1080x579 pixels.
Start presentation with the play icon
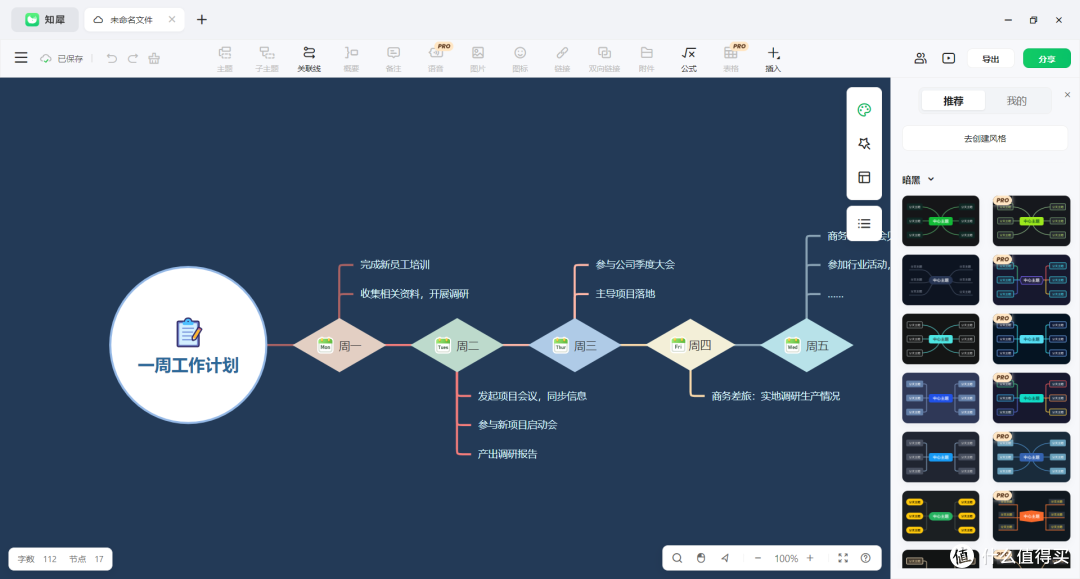948,59
